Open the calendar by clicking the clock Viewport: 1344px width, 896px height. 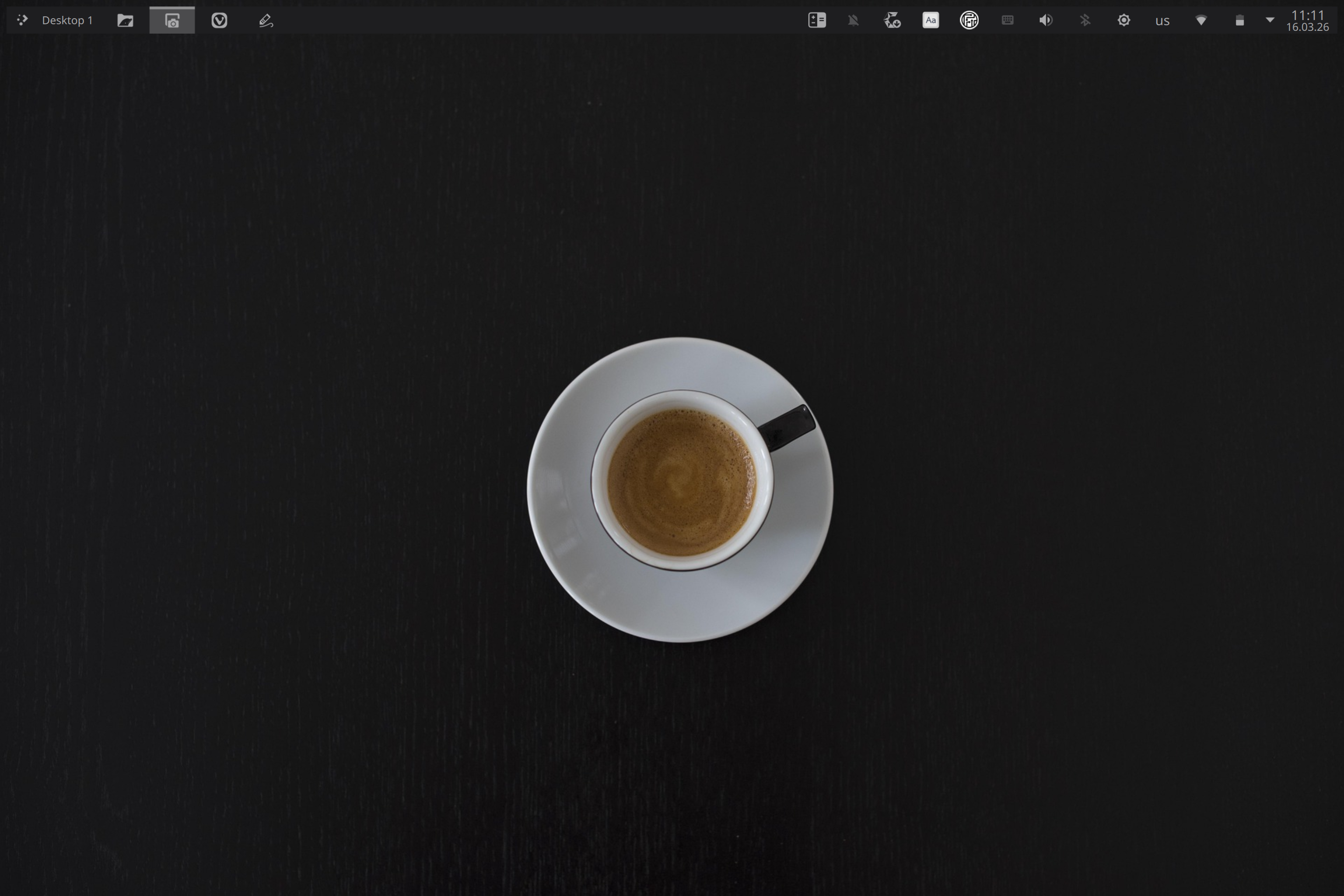[x=1309, y=20]
